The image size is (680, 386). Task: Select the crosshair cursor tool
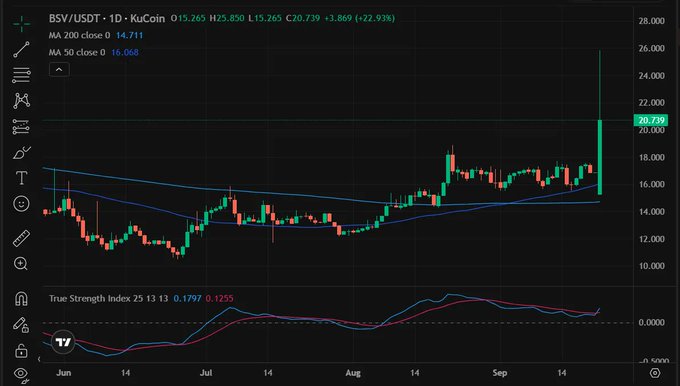(x=21, y=24)
